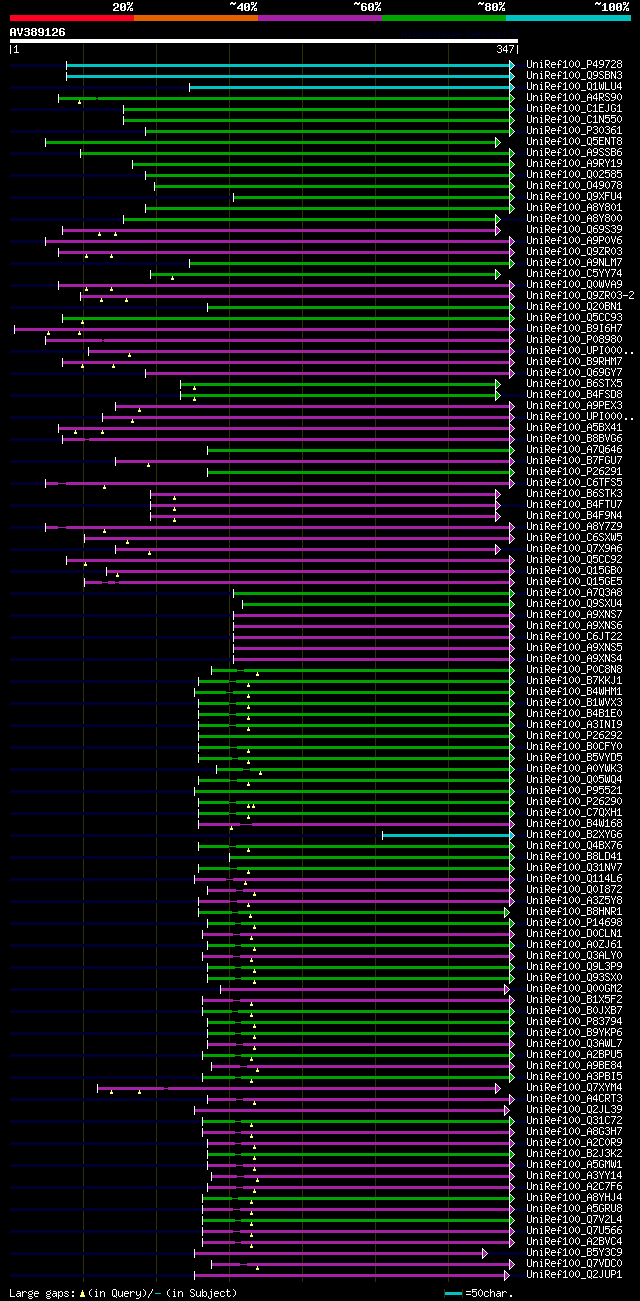This screenshot has width=640, height=1301.
Task: Select label UniRef100_B8BVG6
Action: click(x=574, y=439)
